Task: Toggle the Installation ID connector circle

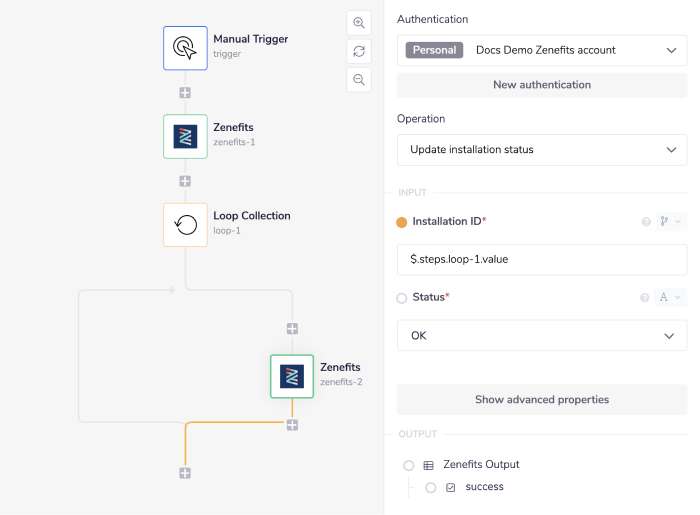Action: click(x=402, y=222)
